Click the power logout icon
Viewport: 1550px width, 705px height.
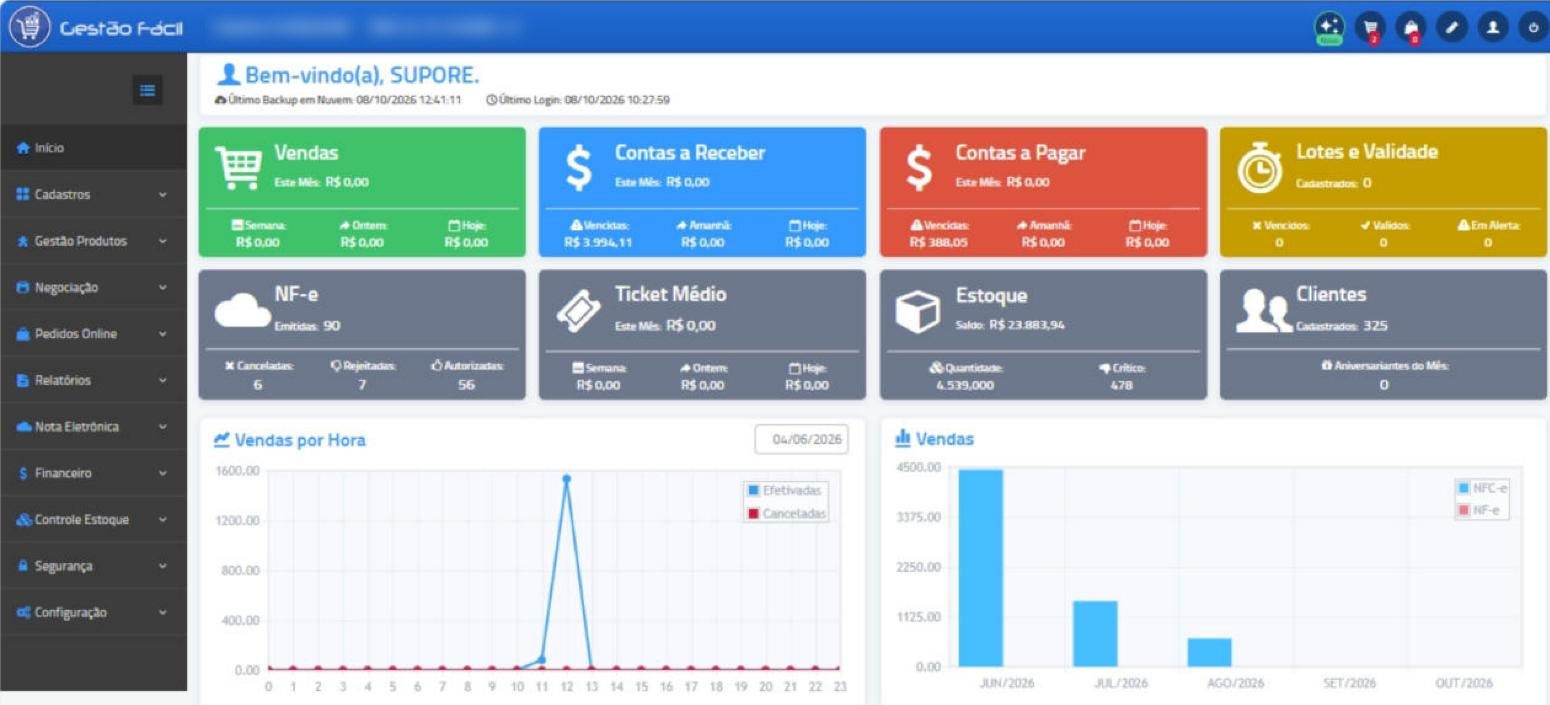click(x=1534, y=28)
